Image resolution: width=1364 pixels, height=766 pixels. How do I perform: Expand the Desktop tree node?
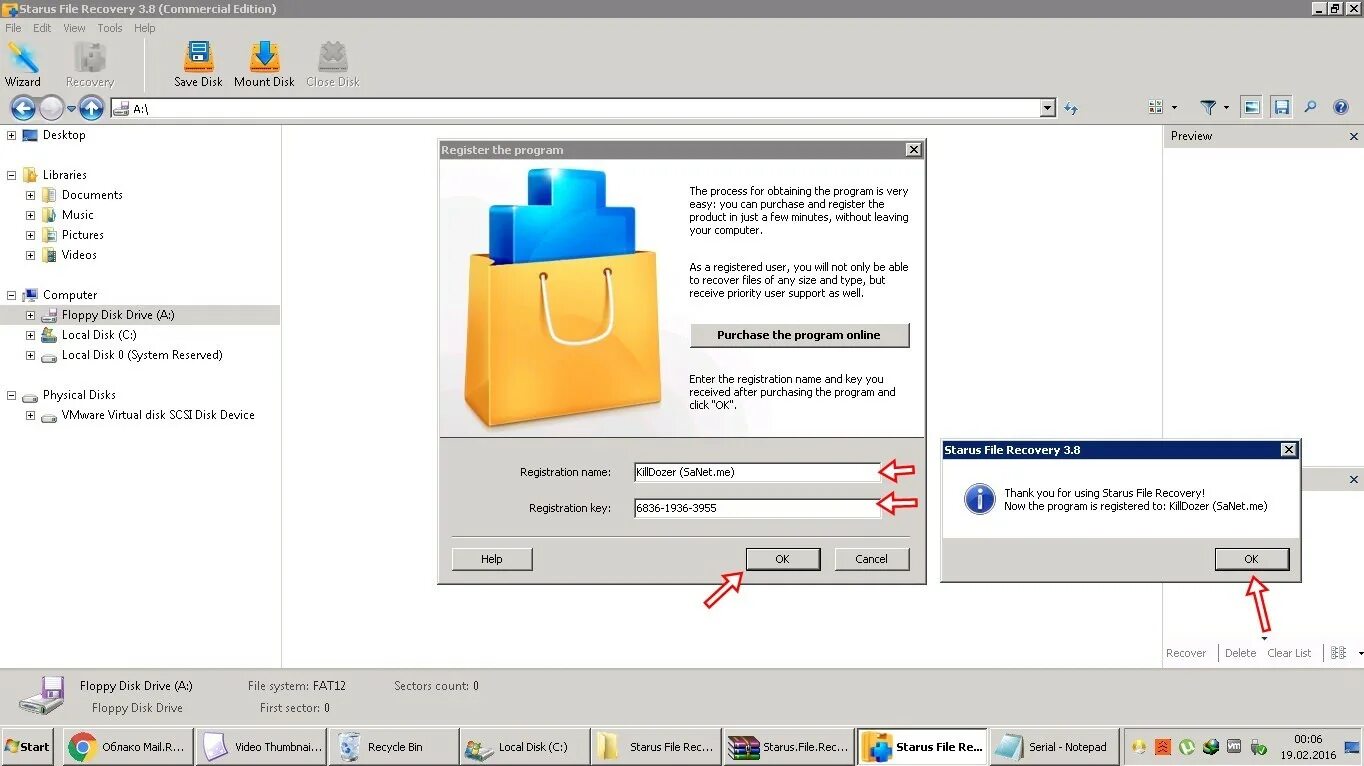click(x=11, y=135)
